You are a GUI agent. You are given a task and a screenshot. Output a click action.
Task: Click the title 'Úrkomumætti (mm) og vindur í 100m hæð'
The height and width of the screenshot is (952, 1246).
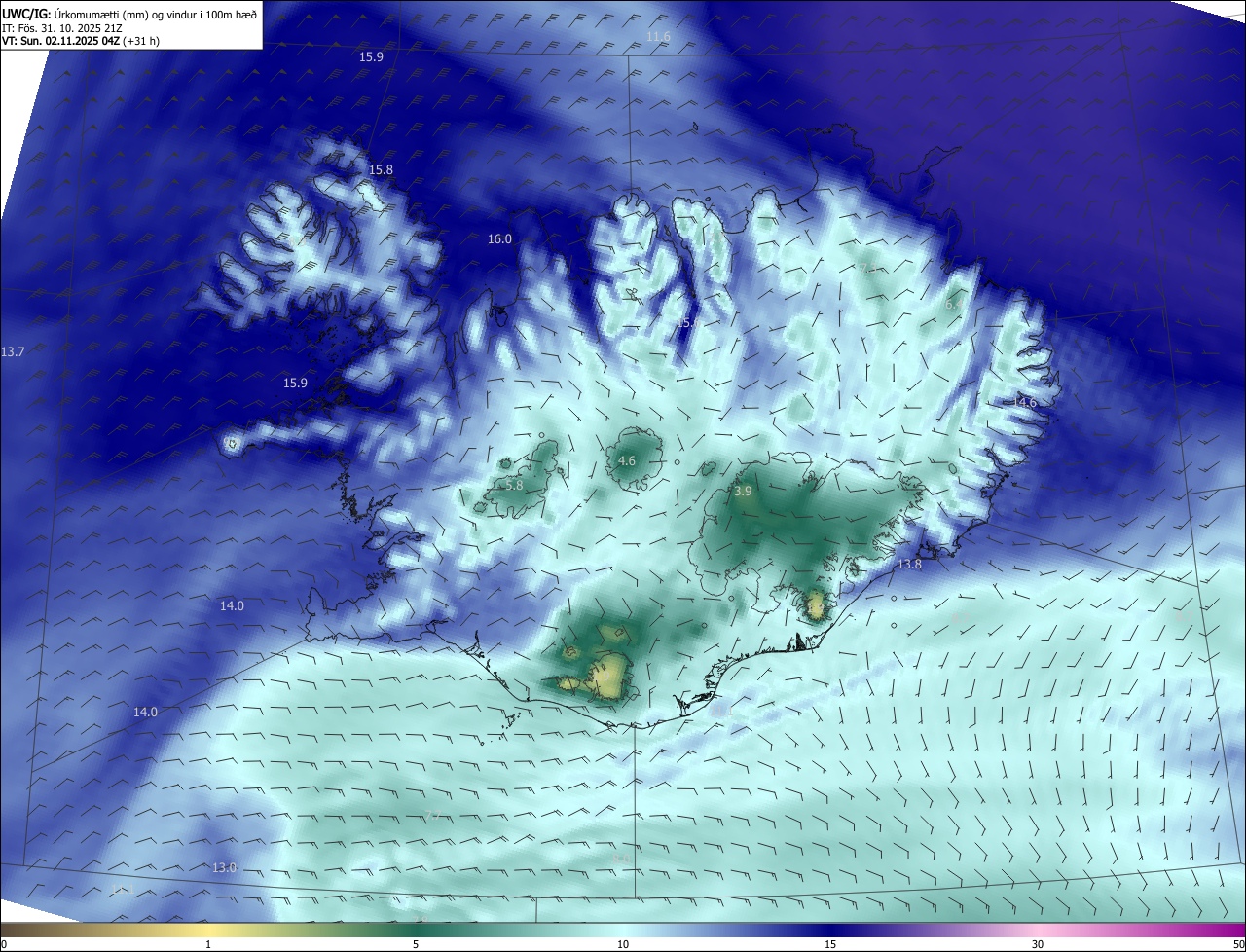click(x=156, y=14)
